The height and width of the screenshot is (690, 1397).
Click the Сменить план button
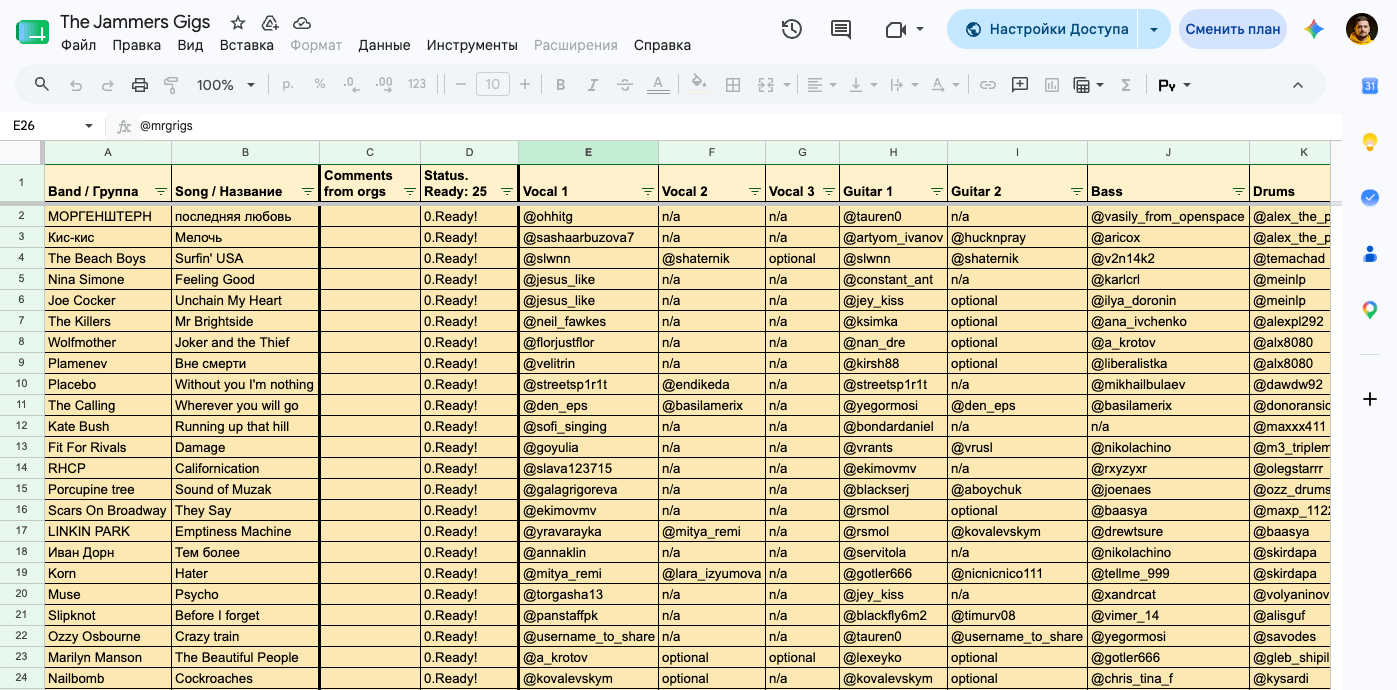tap(1233, 29)
